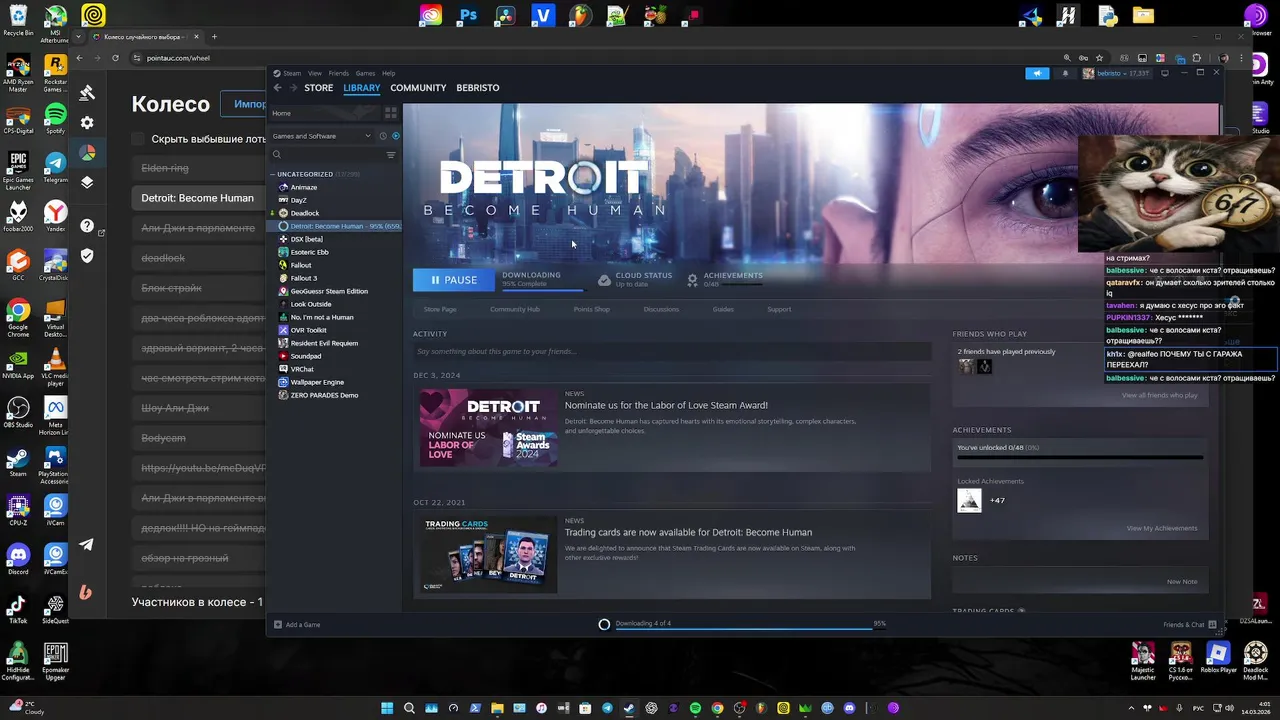Create a New Note in Notes panel

click(x=1181, y=581)
